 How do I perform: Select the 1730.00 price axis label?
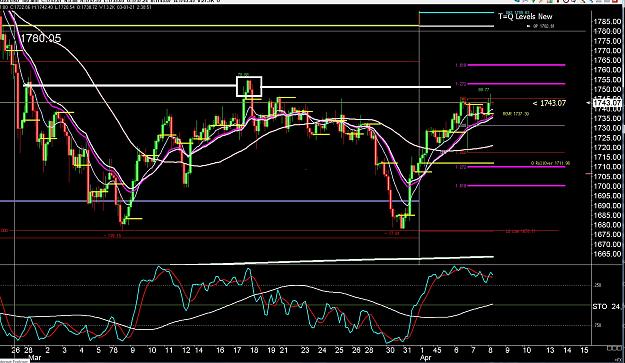607,128
